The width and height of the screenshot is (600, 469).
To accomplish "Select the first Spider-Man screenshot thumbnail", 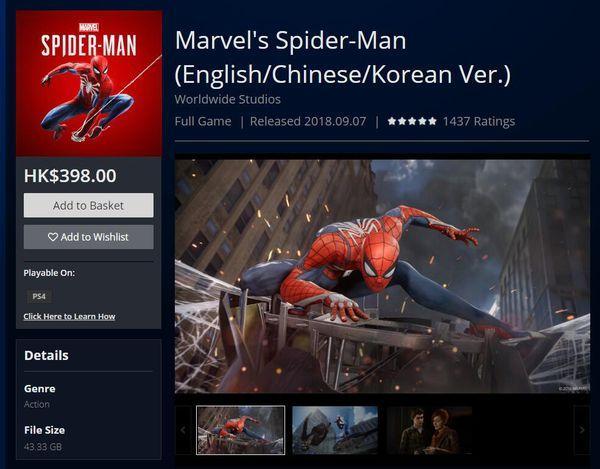I will pyautogui.click(x=241, y=430).
